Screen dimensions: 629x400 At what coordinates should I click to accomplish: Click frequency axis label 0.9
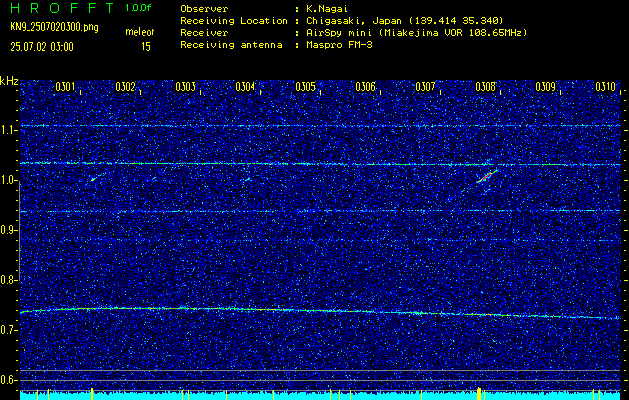coord(8,230)
